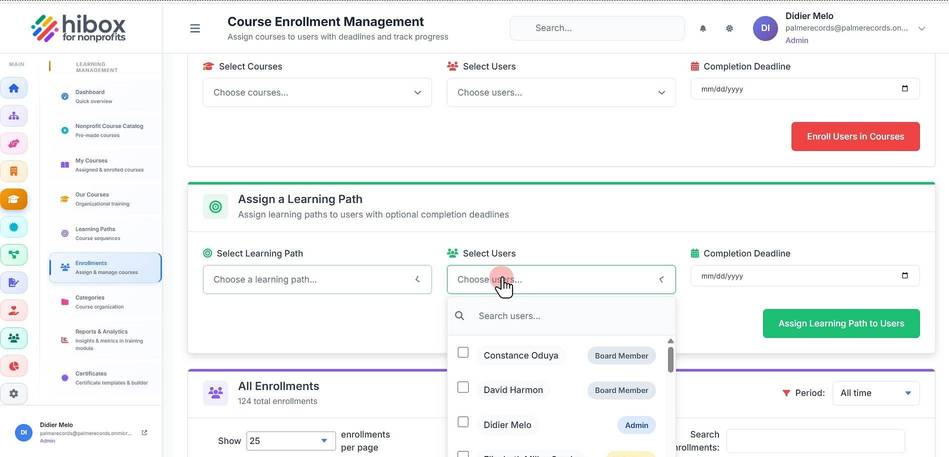Expand the account menu chevron

(x=922, y=28)
